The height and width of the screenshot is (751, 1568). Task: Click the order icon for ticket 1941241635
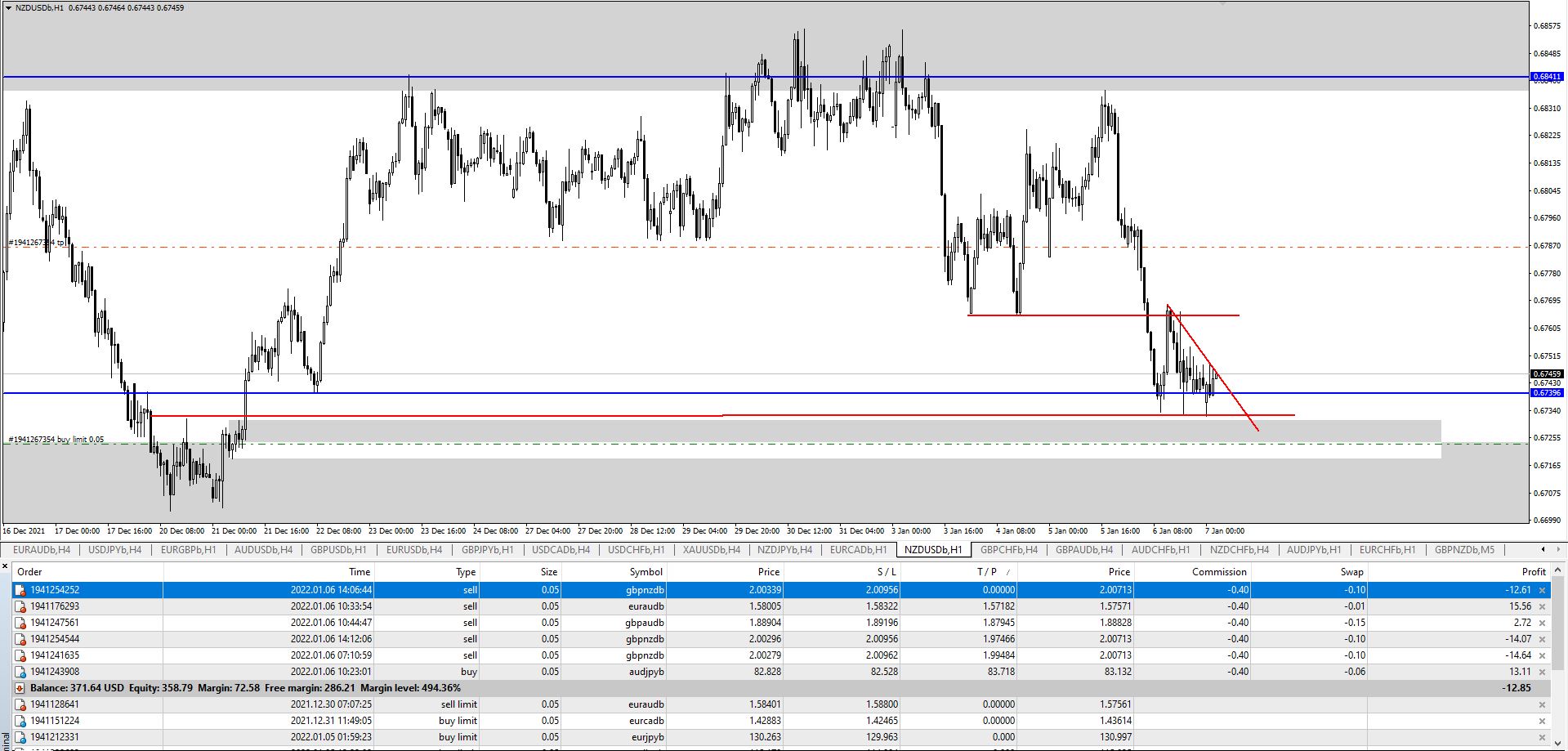click(21, 655)
